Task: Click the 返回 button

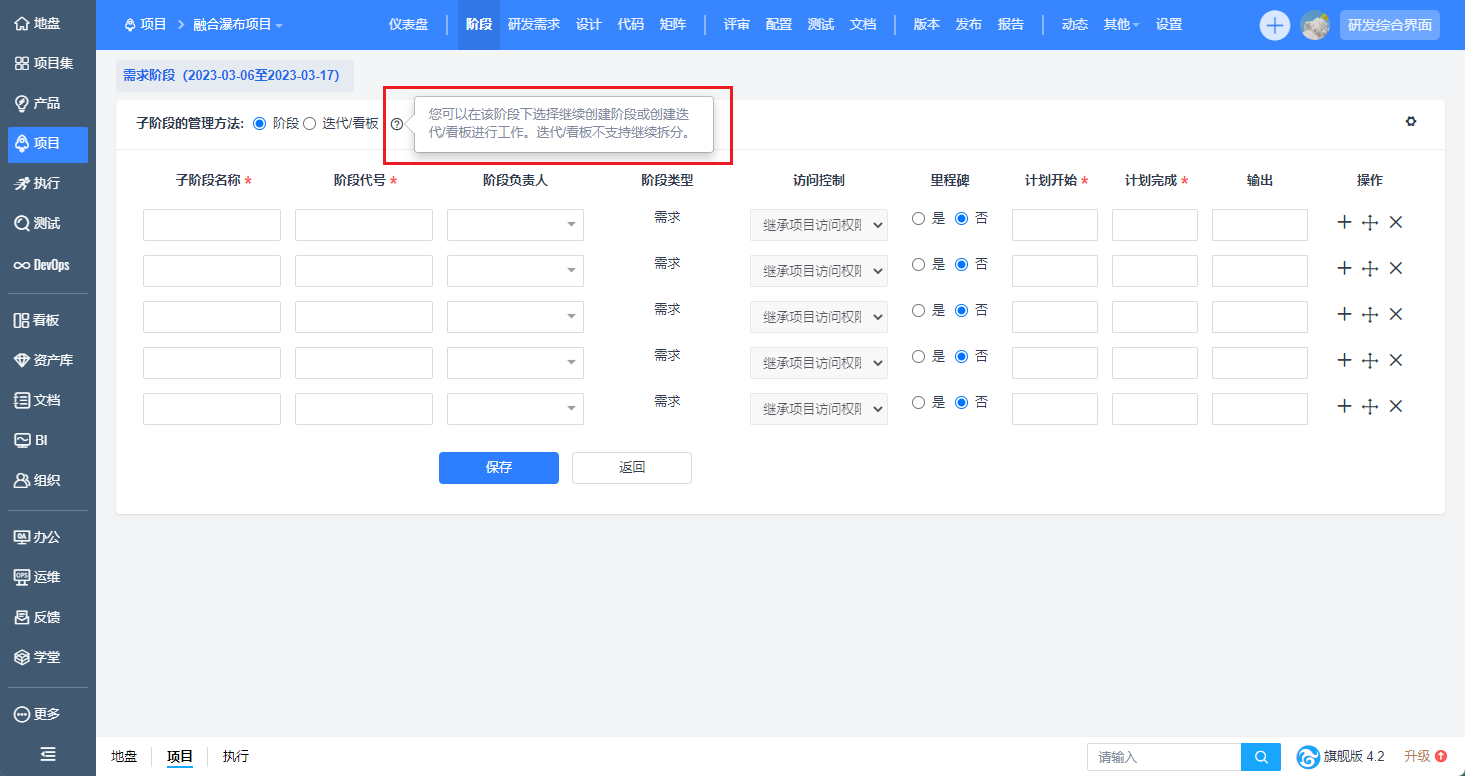Action: click(x=631, y=468)
